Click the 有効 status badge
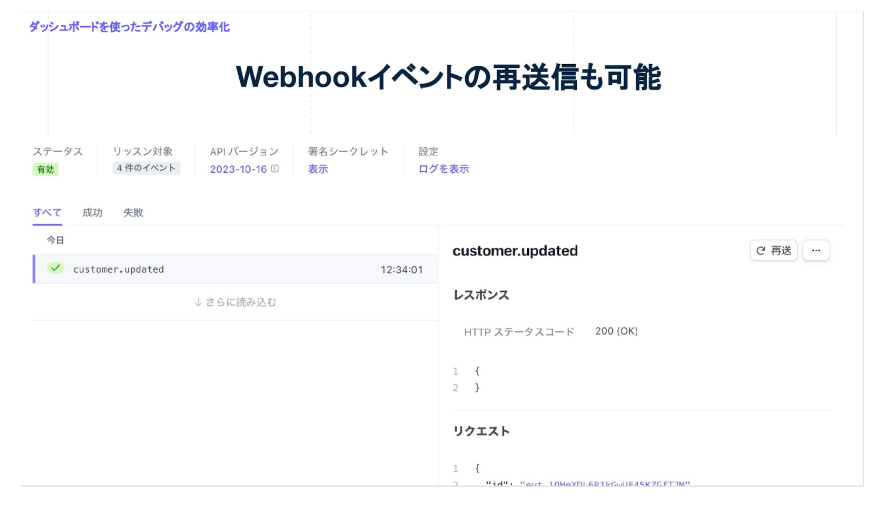This screenshot has width=888, height=510. click(x=46, y=170)
